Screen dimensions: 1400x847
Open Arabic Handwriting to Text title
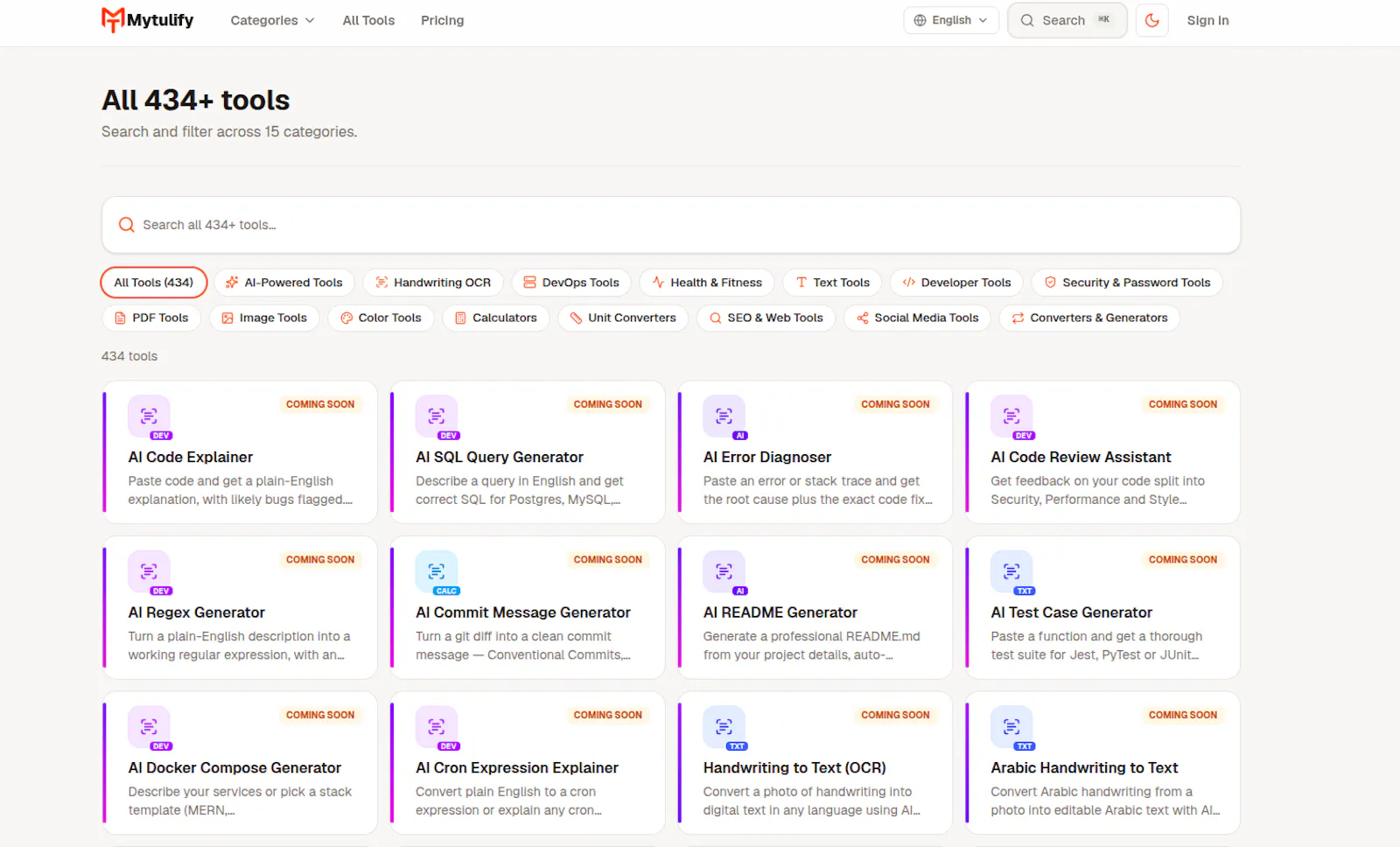1084,767
